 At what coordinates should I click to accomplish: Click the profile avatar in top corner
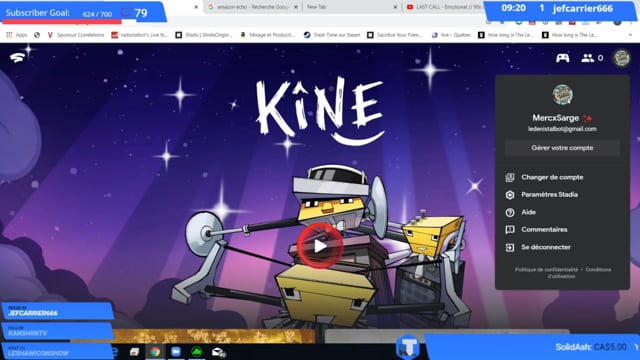[621, 58]
